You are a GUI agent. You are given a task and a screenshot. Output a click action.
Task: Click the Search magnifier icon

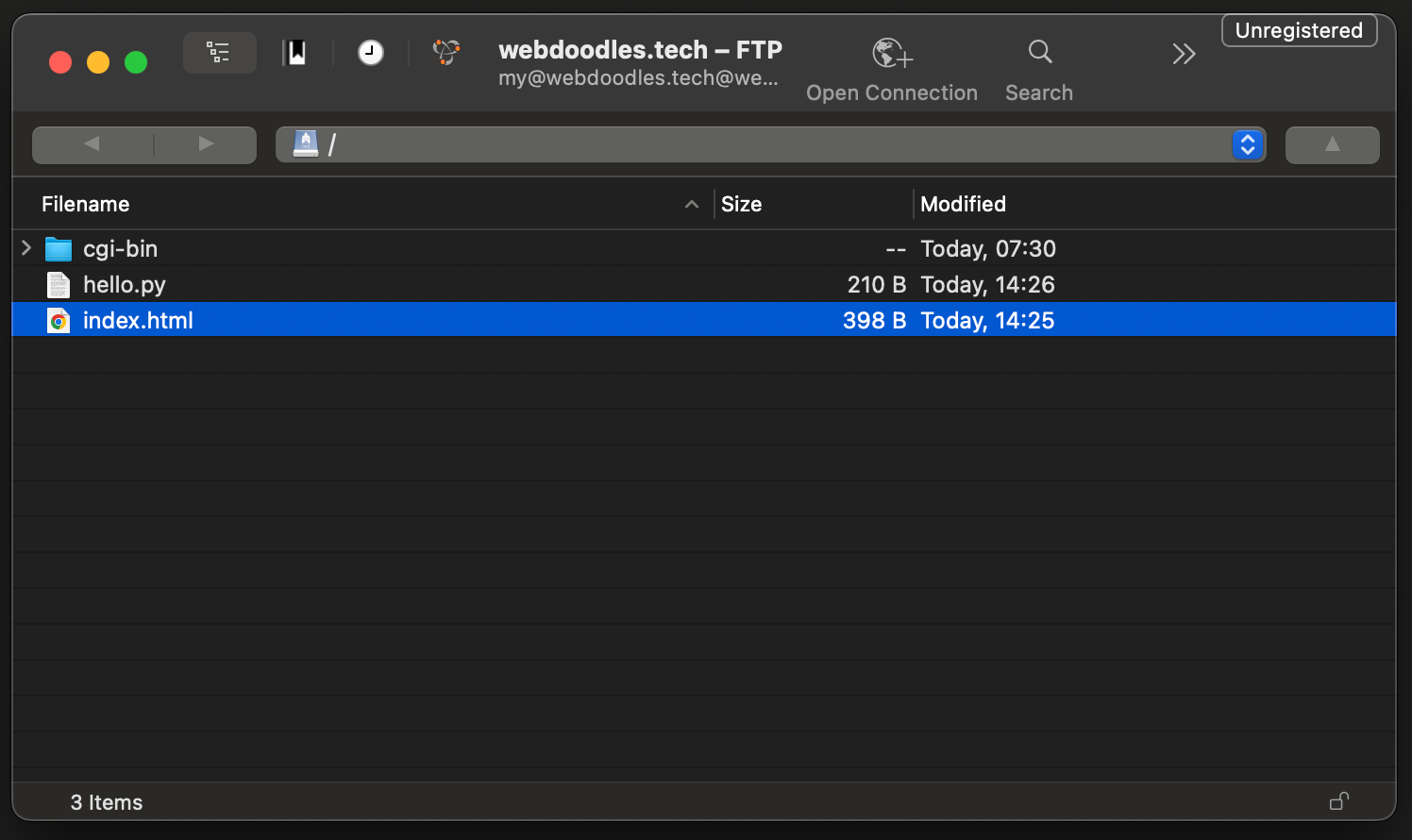(x=1039, y=52)
